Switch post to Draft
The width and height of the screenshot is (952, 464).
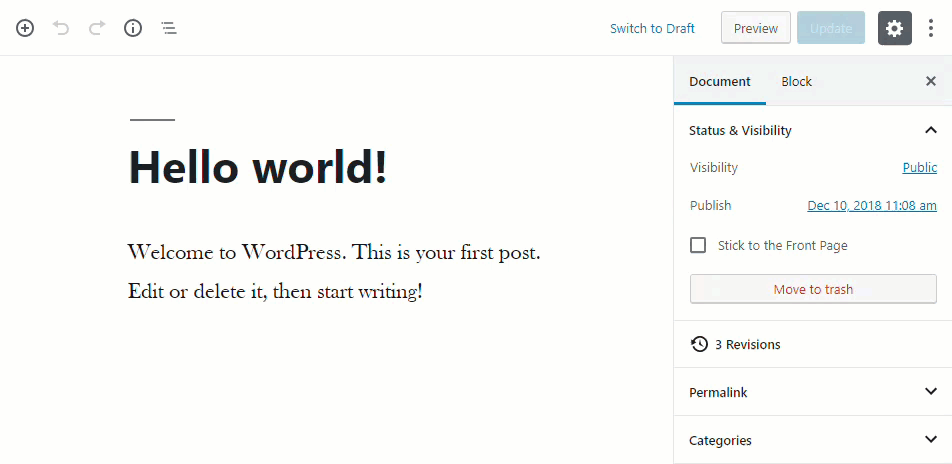(652, 29)
